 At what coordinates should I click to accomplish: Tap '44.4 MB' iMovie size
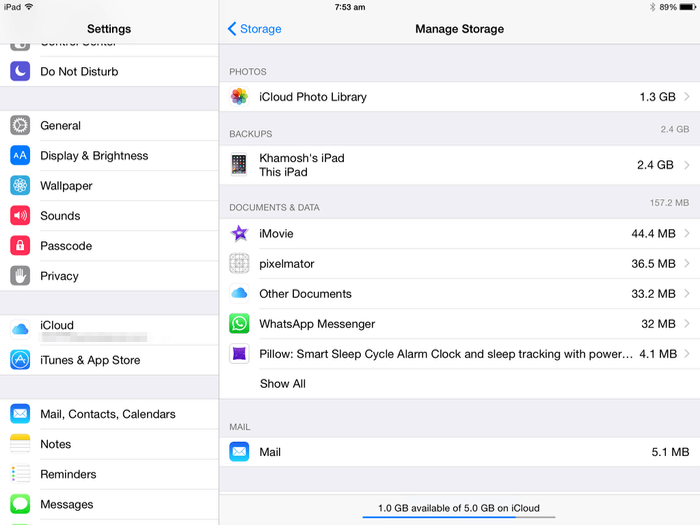point(653,233)
